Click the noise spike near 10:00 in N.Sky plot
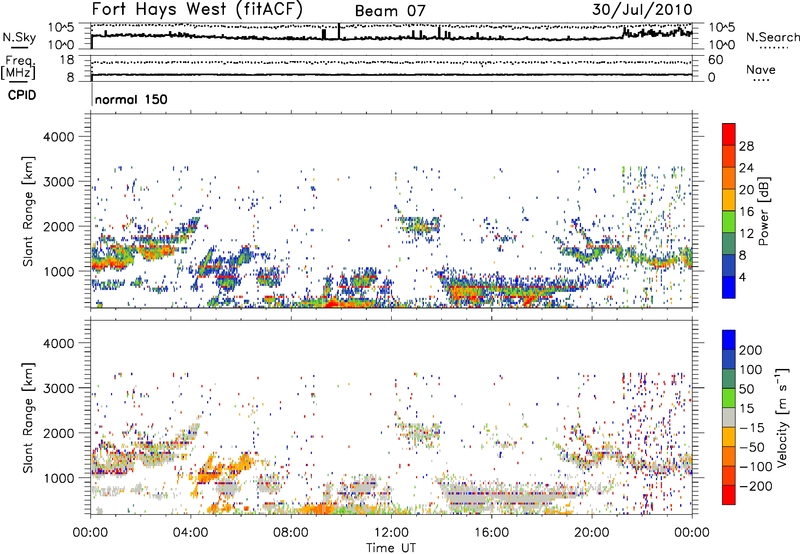 point(339,31)
